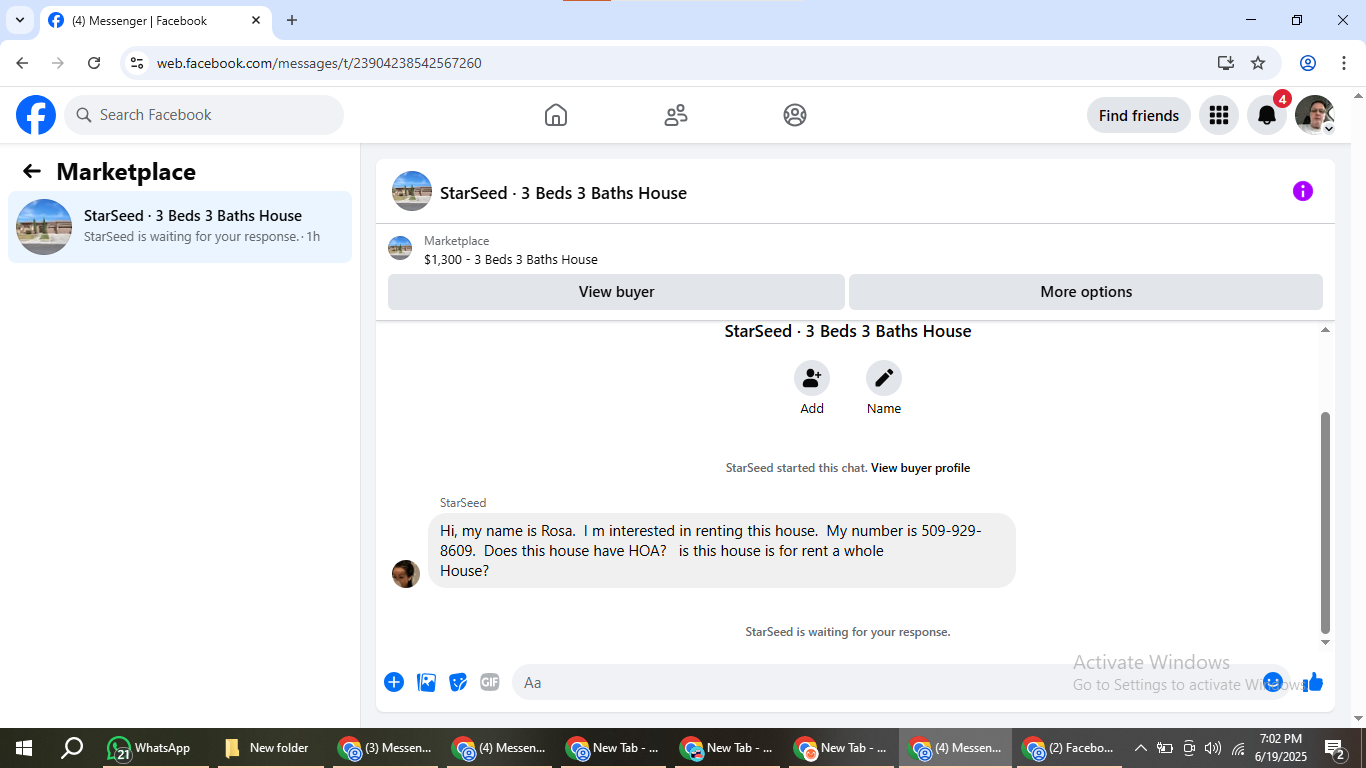Open the volume control in system tray
The image size is (1366, 768).
1213,748
